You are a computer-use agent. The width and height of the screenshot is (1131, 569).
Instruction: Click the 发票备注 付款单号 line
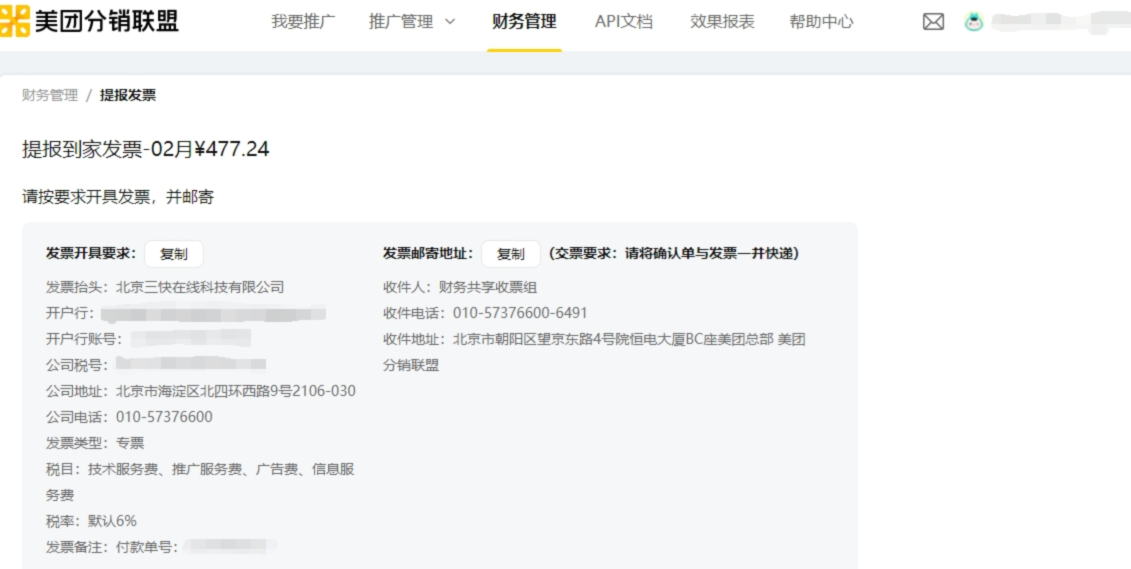pyautogui.click(x=162, y=547)
